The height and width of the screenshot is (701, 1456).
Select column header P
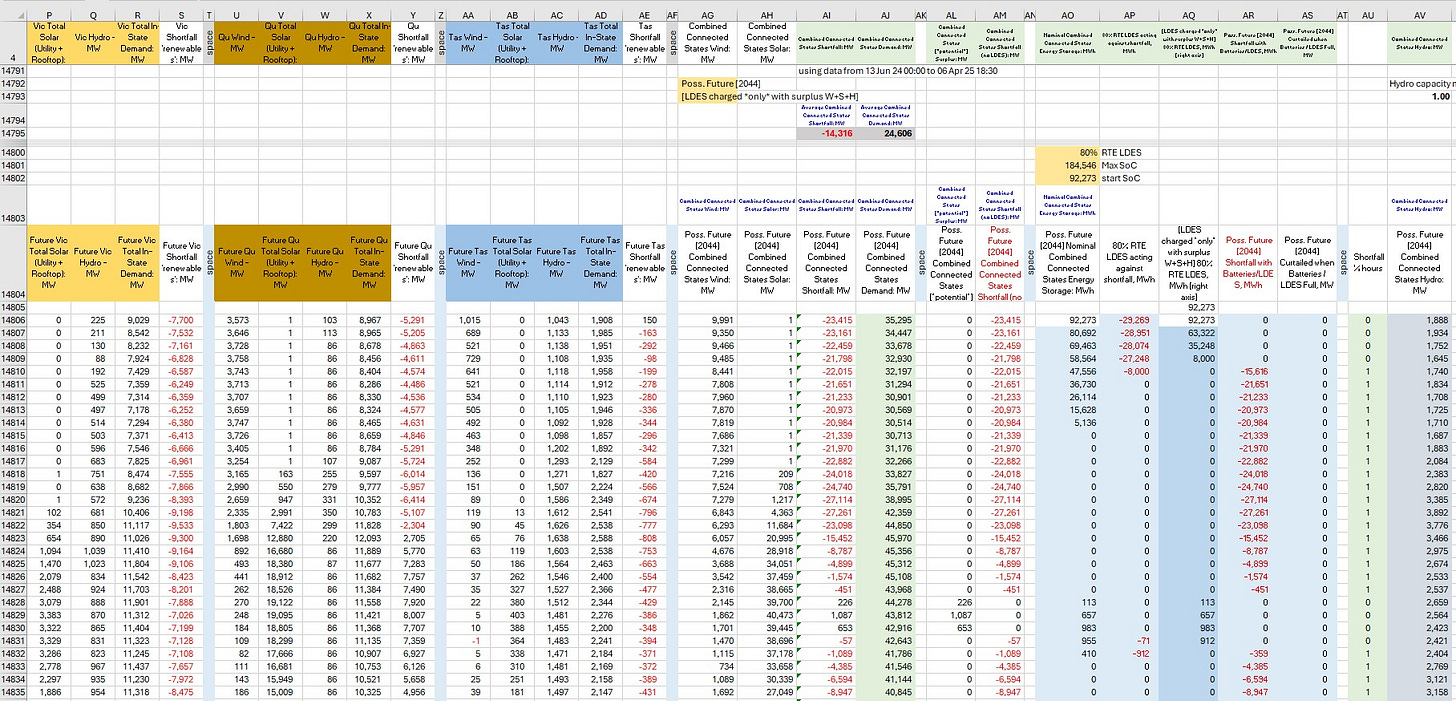49,15
